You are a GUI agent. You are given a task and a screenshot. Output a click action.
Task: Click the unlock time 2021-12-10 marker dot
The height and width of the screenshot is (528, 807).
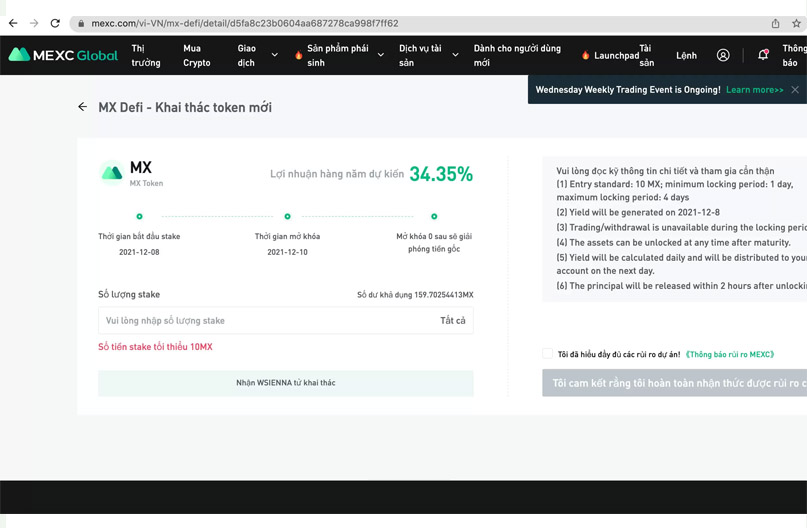tap(287, 216)
